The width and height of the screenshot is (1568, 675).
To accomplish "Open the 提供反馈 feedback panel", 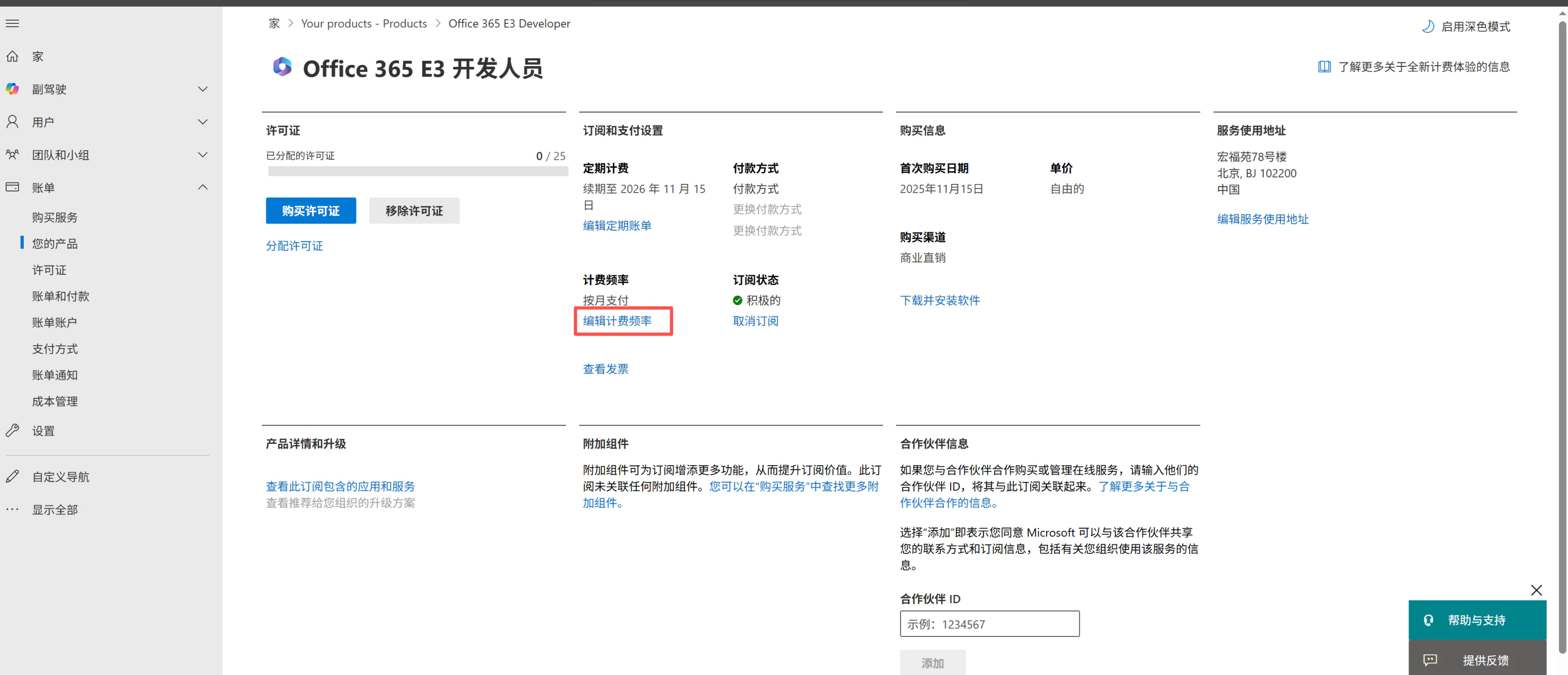I will [x=1478, y=659].
